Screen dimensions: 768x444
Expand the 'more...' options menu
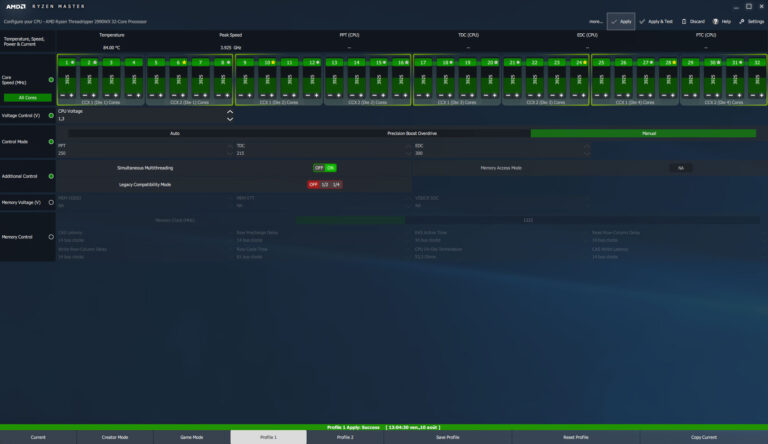[x=596, y=21]
